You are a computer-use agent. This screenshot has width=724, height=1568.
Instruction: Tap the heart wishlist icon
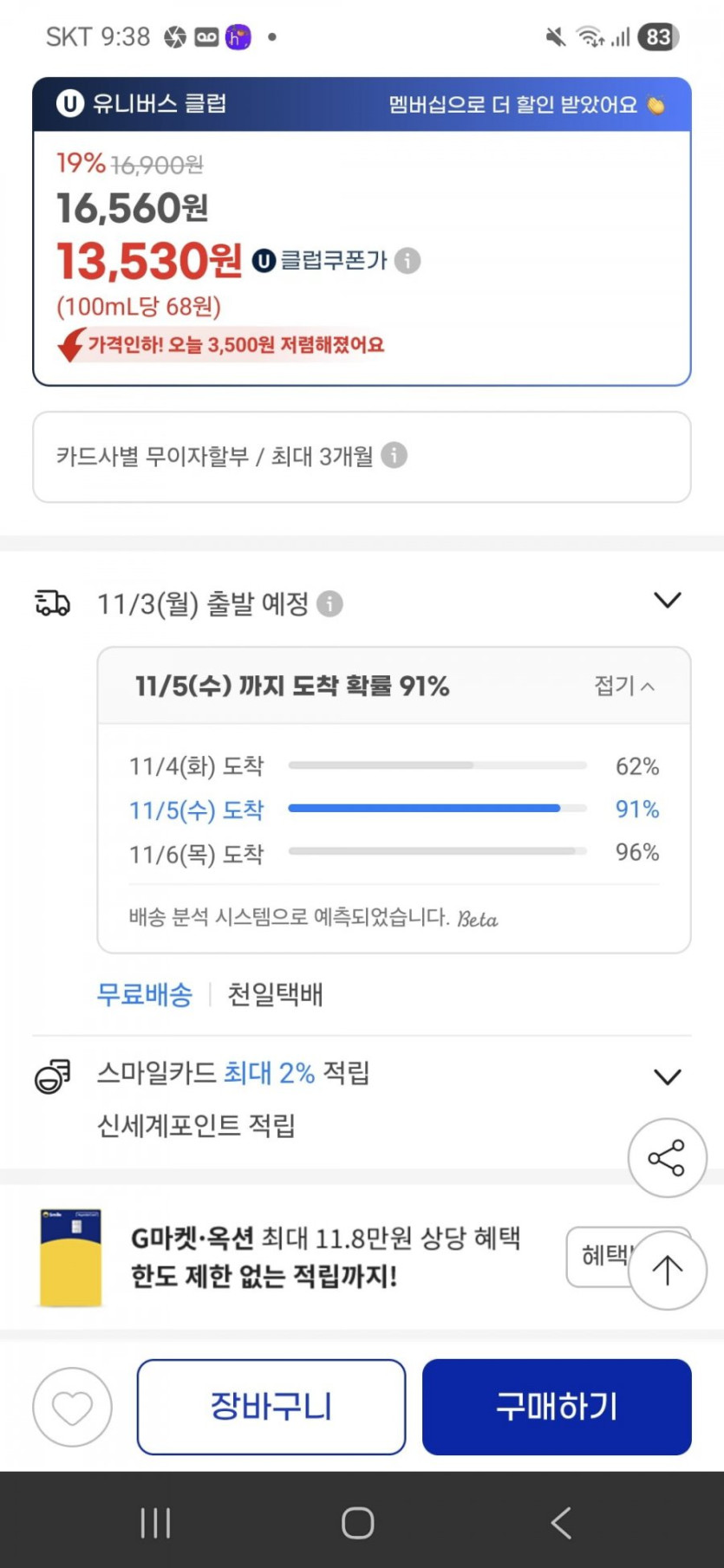(72, 1407)
